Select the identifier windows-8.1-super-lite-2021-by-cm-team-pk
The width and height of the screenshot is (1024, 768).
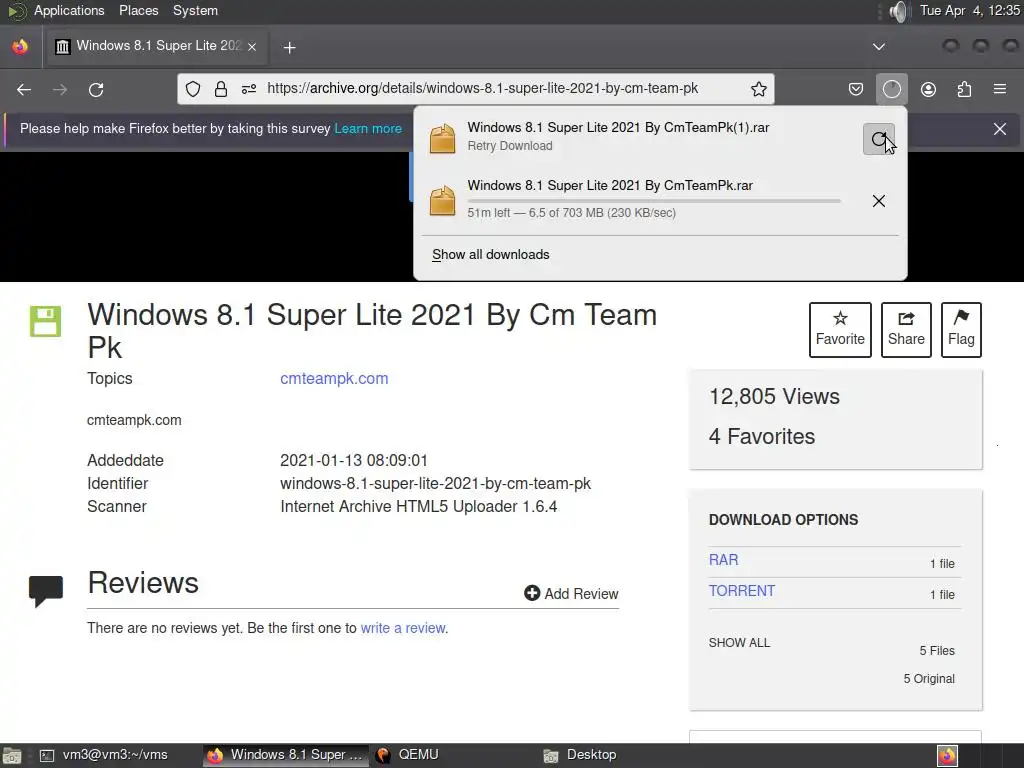pyautogui.click(x=436, y=484)
